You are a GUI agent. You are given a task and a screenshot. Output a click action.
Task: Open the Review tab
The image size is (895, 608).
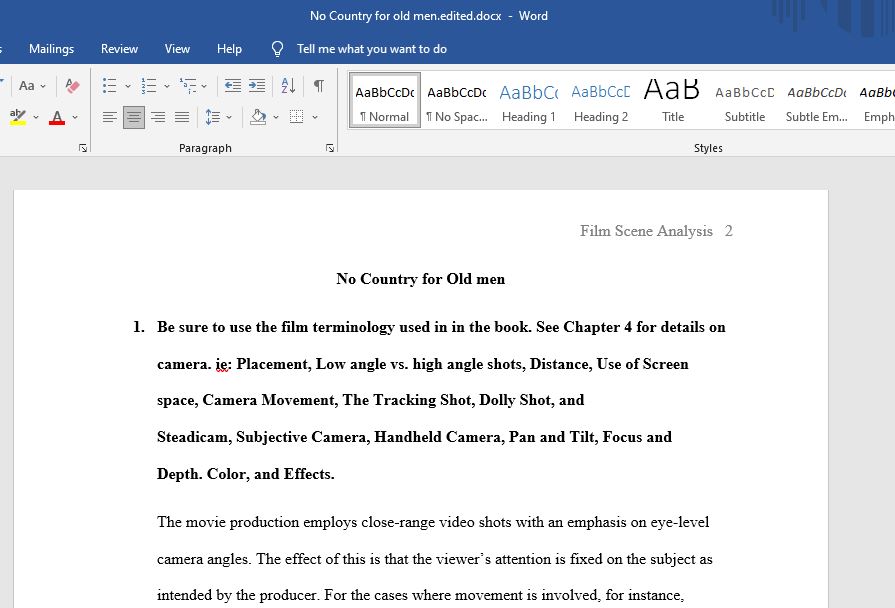pyautogui.click(x=119, y=49)
